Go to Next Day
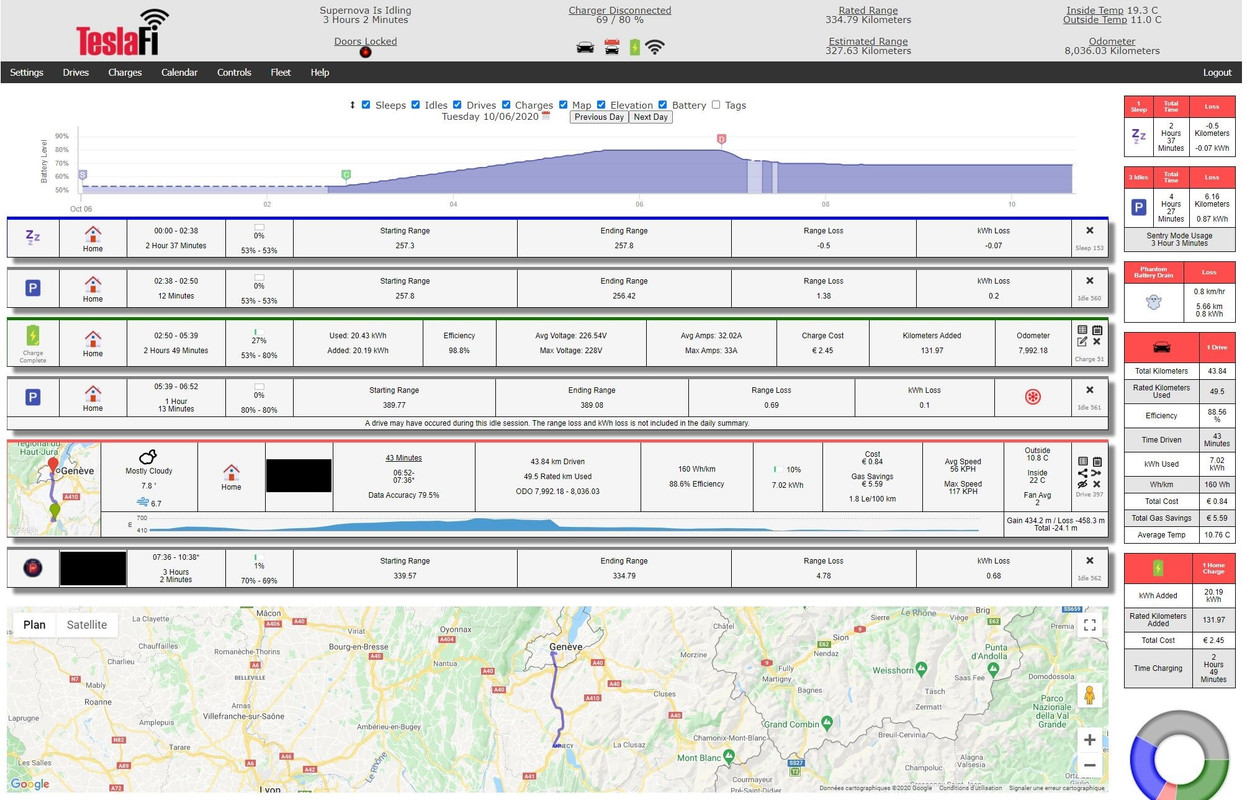 click(x=651, y=117)
